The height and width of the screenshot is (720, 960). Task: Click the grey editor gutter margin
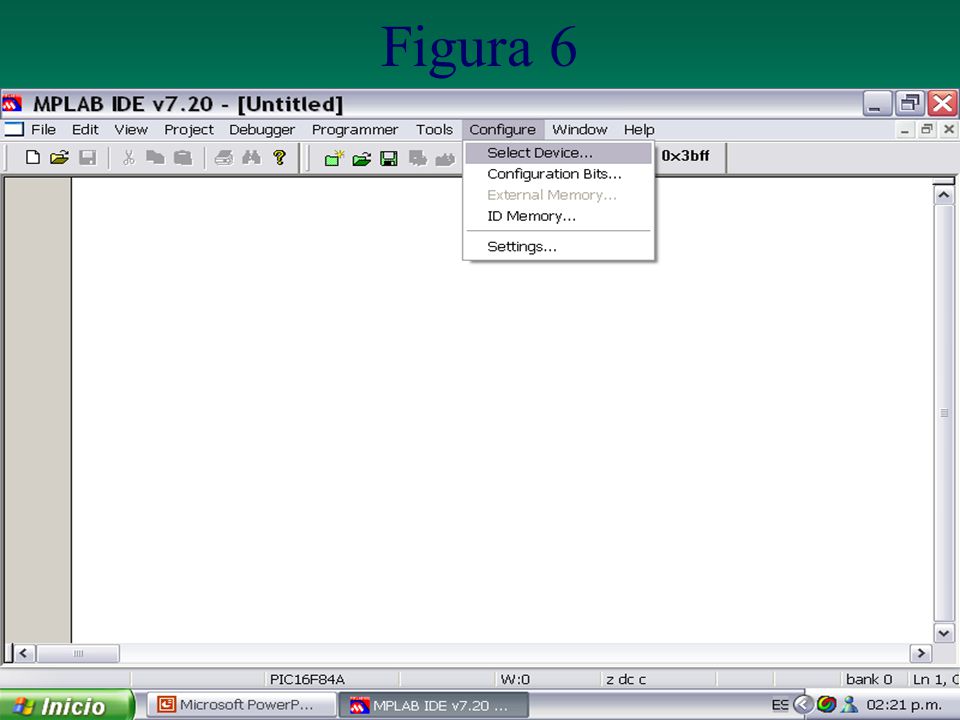(38, 410)
